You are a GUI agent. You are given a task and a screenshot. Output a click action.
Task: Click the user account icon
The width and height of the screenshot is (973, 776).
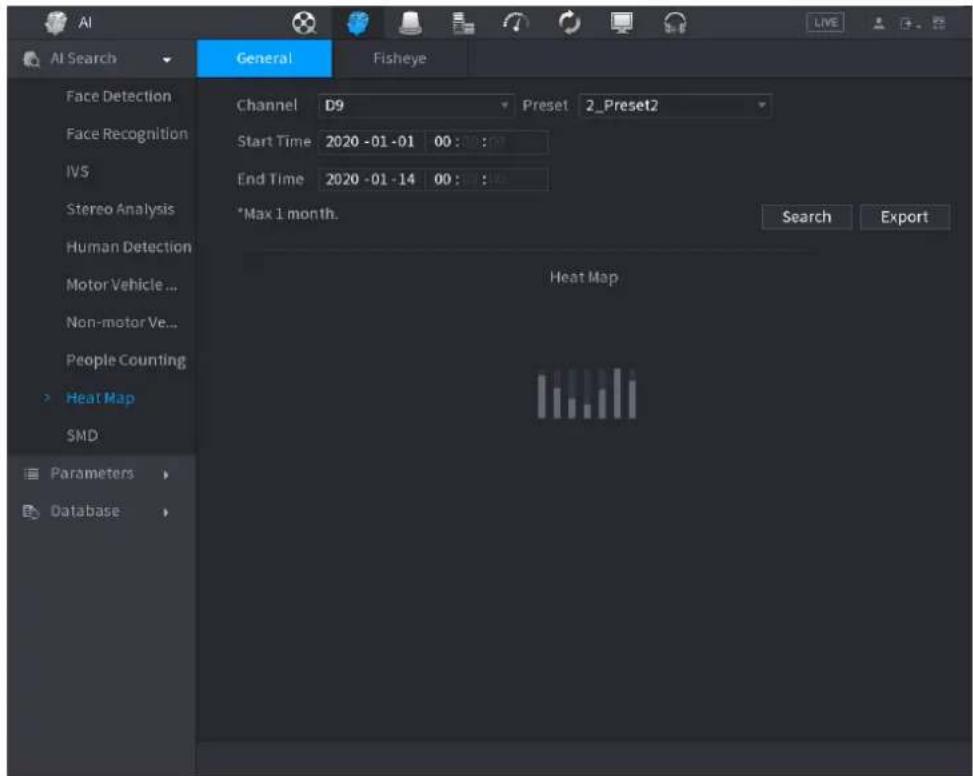pyautogui.click(x=879, y=24)
